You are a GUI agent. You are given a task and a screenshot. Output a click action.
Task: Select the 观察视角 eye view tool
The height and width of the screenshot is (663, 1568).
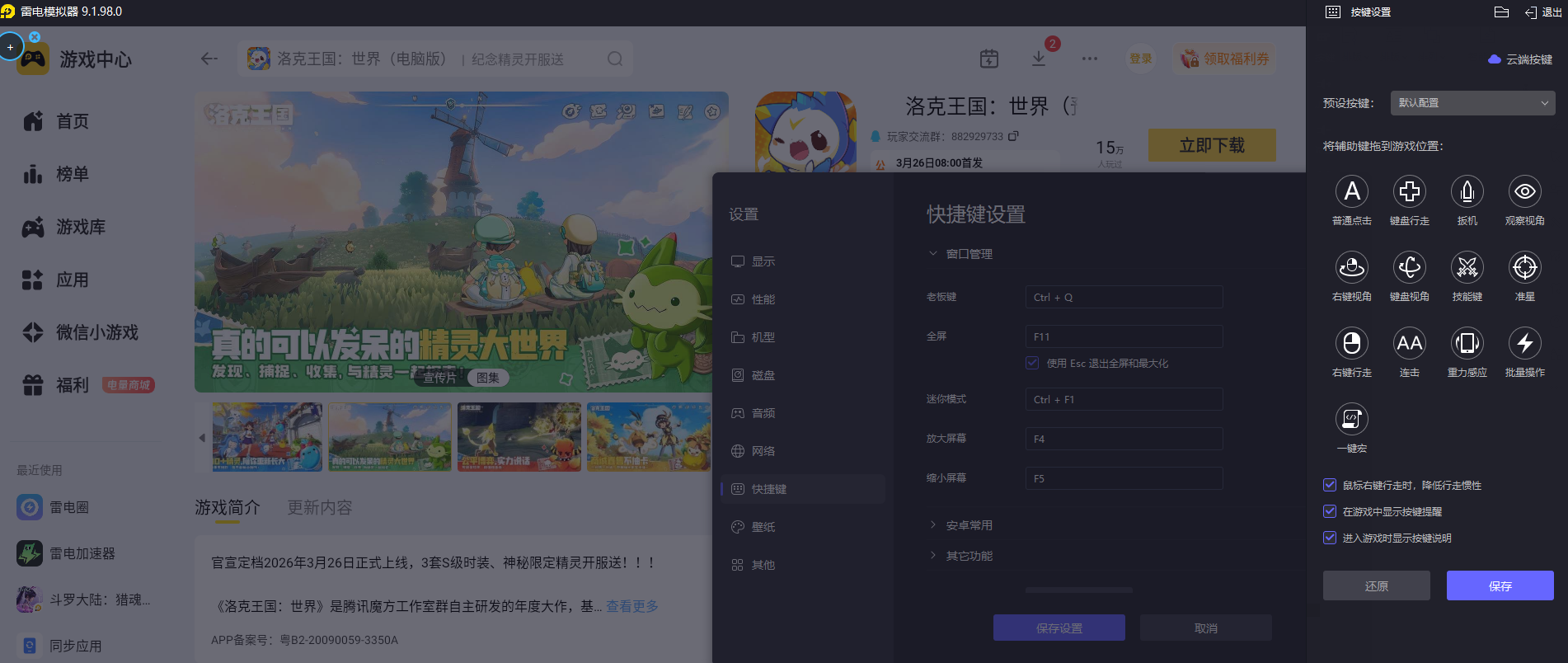coord(1525,191)
